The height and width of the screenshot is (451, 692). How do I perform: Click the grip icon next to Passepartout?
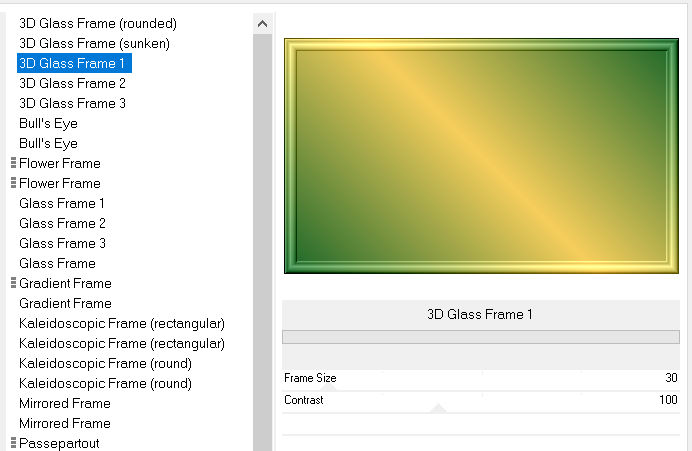click(x=13, y=443)
